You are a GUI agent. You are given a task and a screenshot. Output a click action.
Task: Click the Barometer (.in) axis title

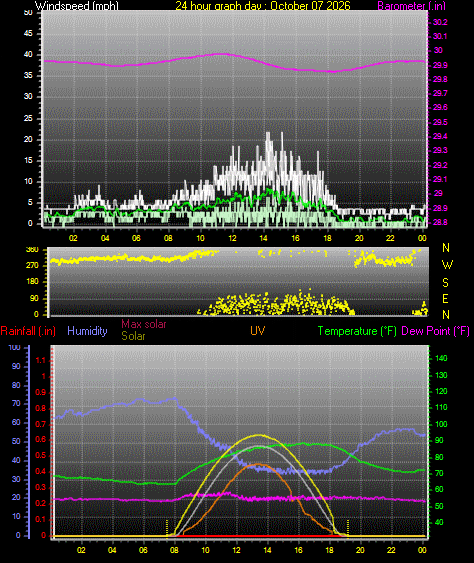coord(412,5)
